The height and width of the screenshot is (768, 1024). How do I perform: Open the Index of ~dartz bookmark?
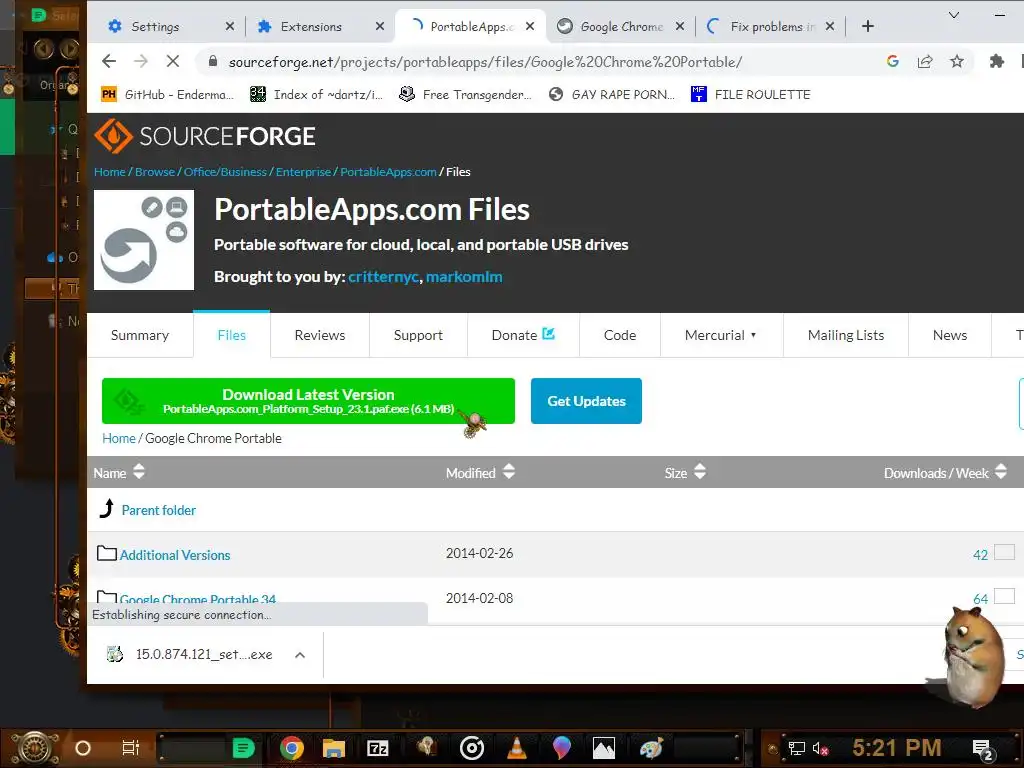[x=317, y=95]
